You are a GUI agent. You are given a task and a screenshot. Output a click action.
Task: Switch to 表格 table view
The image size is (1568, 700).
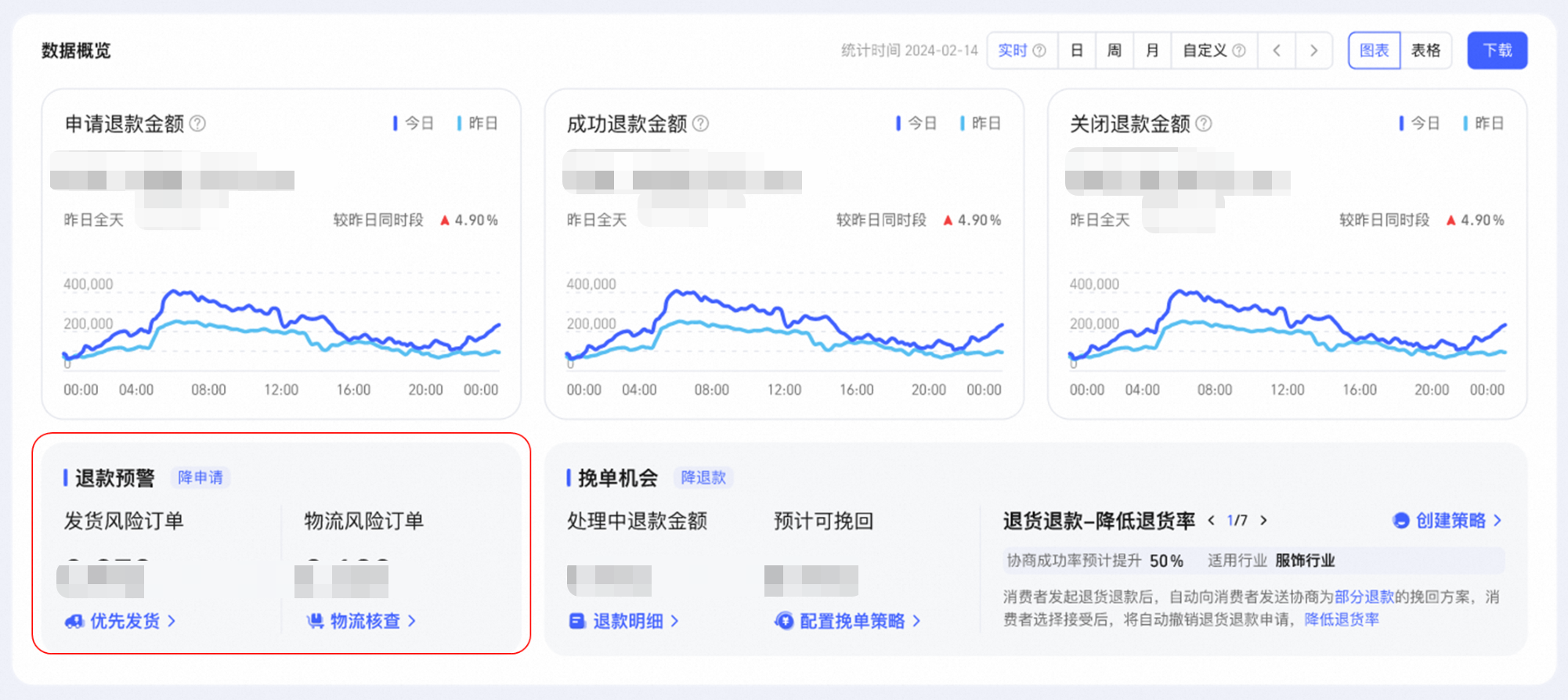[1426, 51]
